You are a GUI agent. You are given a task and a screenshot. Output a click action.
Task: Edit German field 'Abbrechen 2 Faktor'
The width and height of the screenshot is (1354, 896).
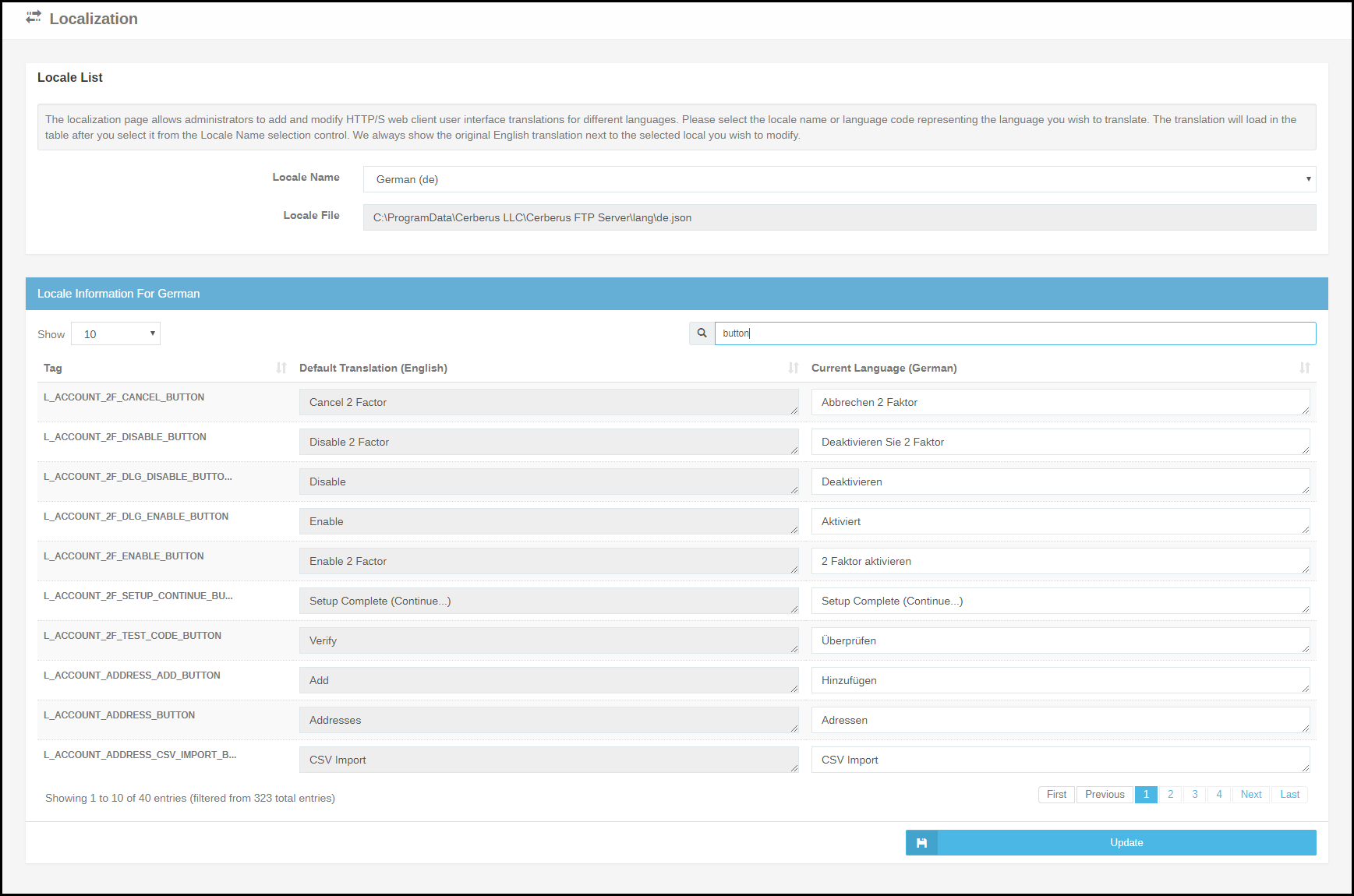click(x=1060, y=402)
